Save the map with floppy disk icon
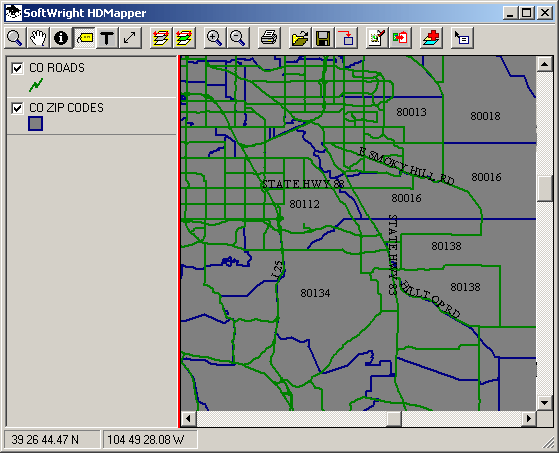The image size is (559, 453). coord(323,38)
